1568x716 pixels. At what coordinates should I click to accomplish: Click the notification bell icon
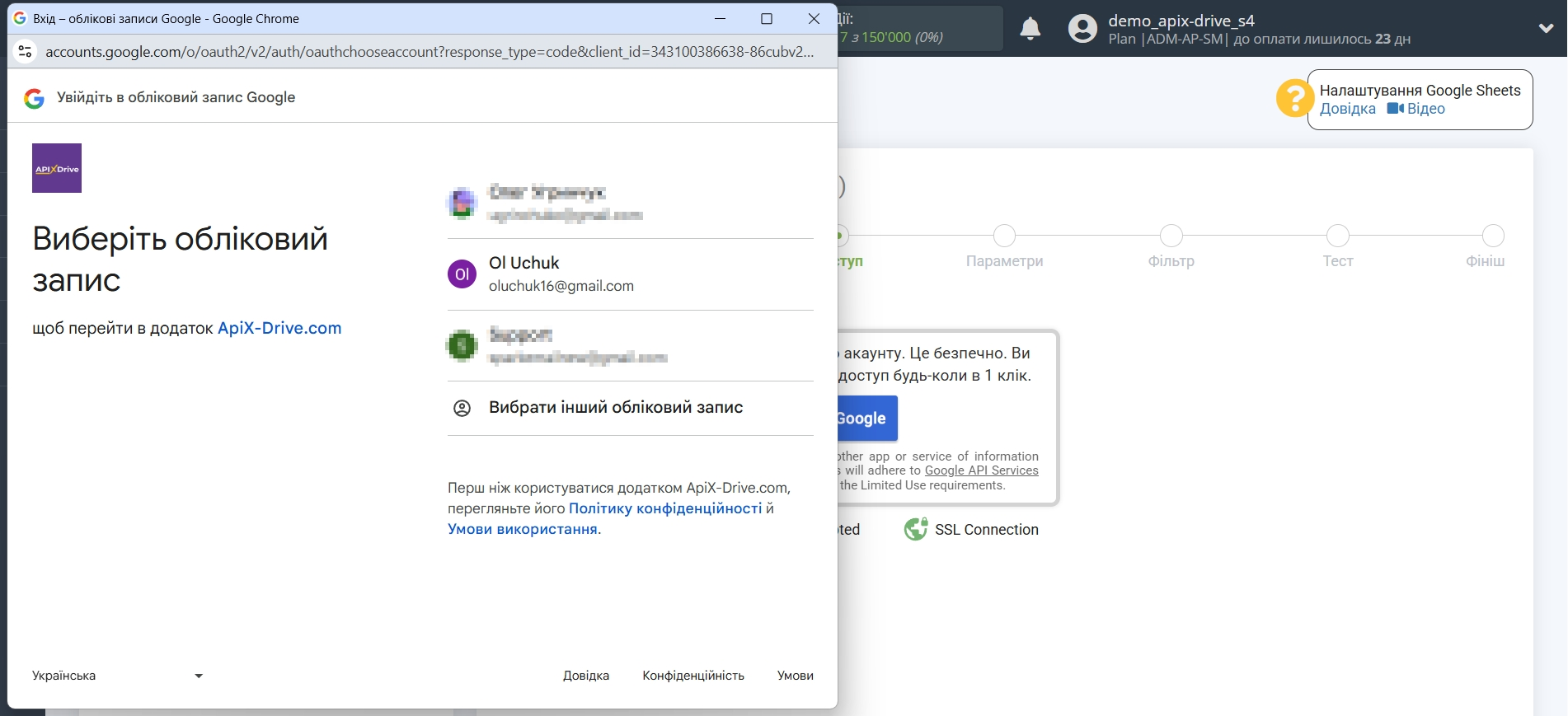[x=1030, y=29]
